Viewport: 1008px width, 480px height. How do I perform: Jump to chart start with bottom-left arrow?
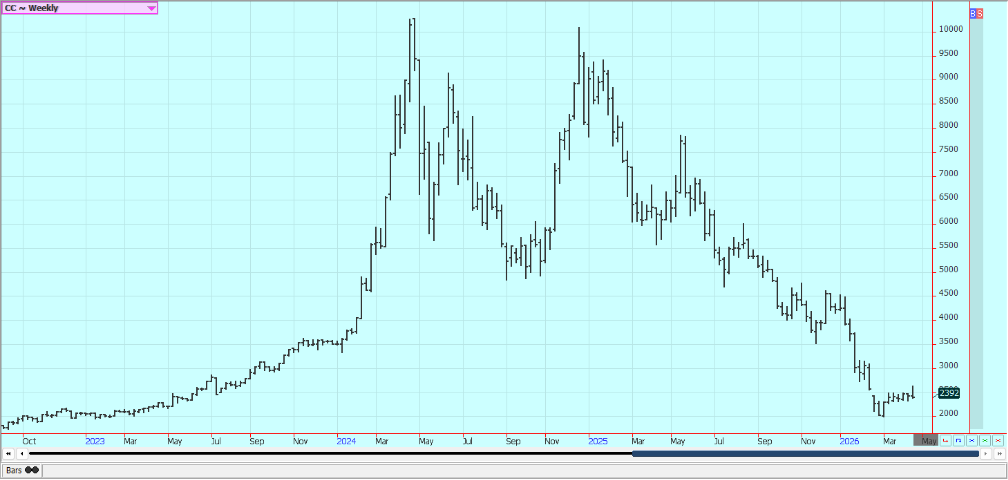[9, 454]
